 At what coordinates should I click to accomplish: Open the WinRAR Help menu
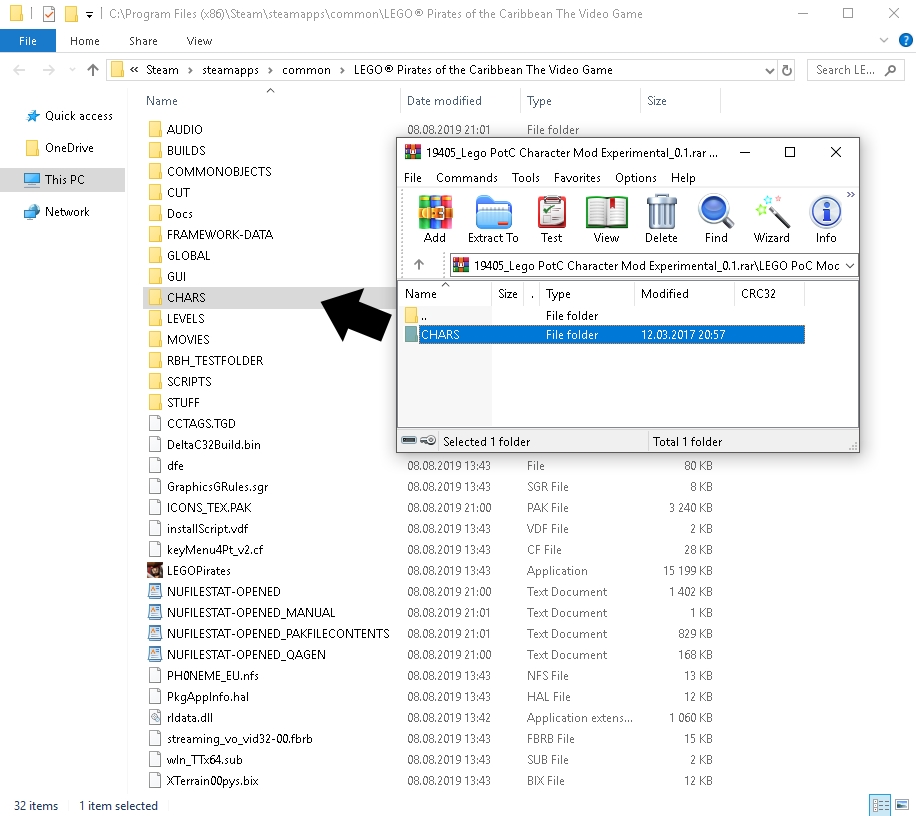point(683,178)
